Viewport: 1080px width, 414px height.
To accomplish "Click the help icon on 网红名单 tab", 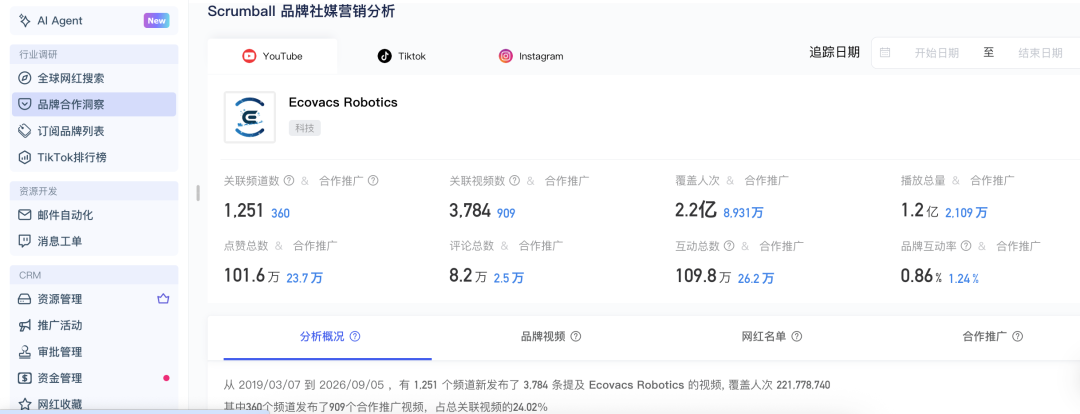I will [796, 337].
